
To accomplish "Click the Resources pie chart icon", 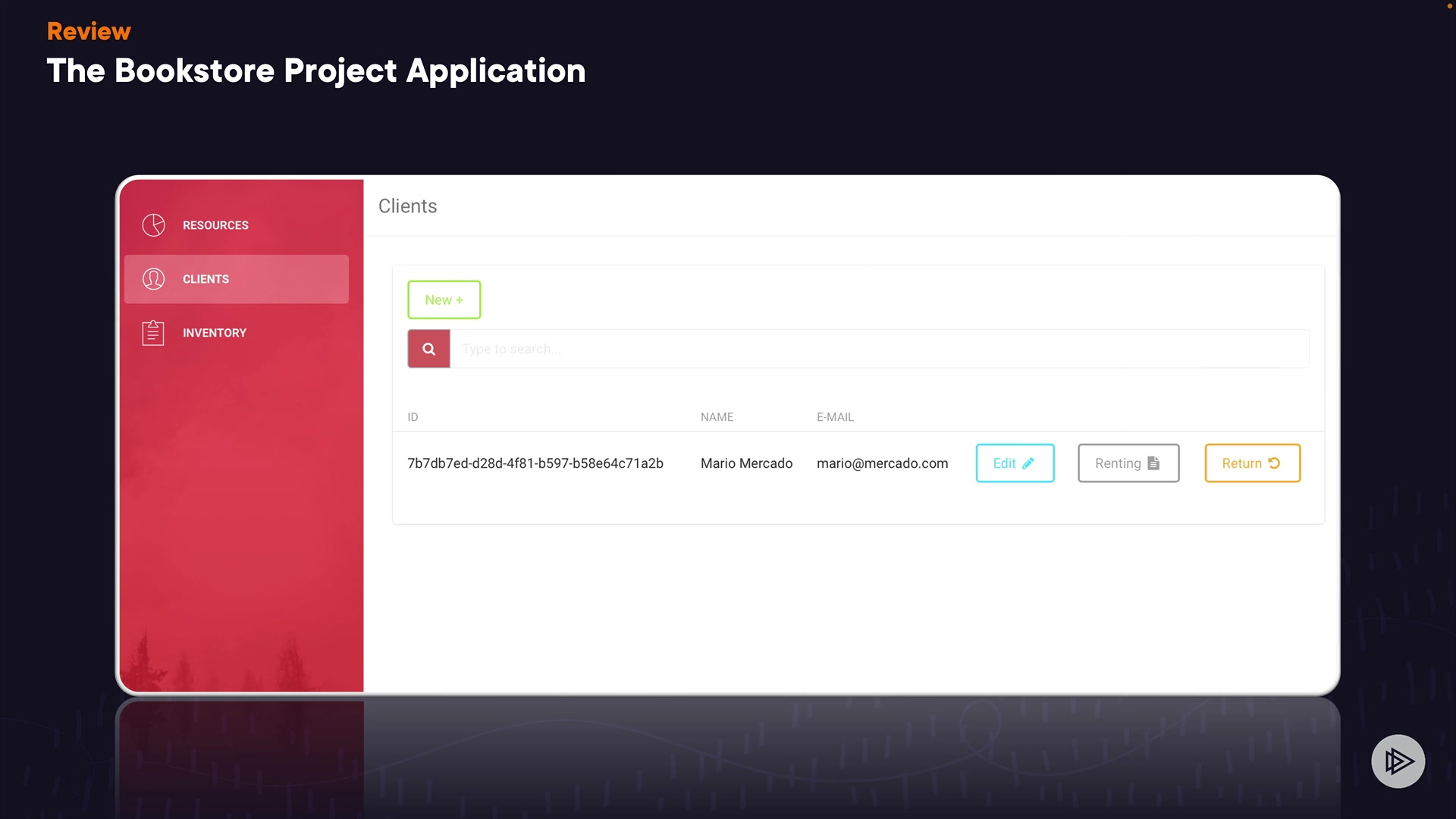I will pos(153,225).
